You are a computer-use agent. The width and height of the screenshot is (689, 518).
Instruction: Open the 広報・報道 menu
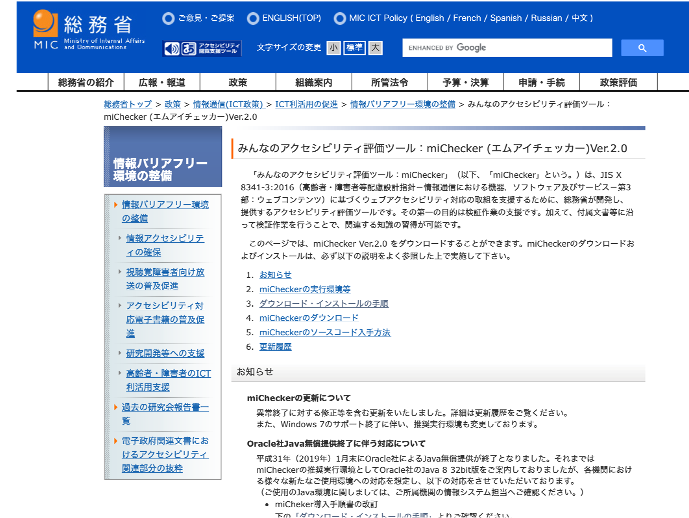[x=162, y=82]
